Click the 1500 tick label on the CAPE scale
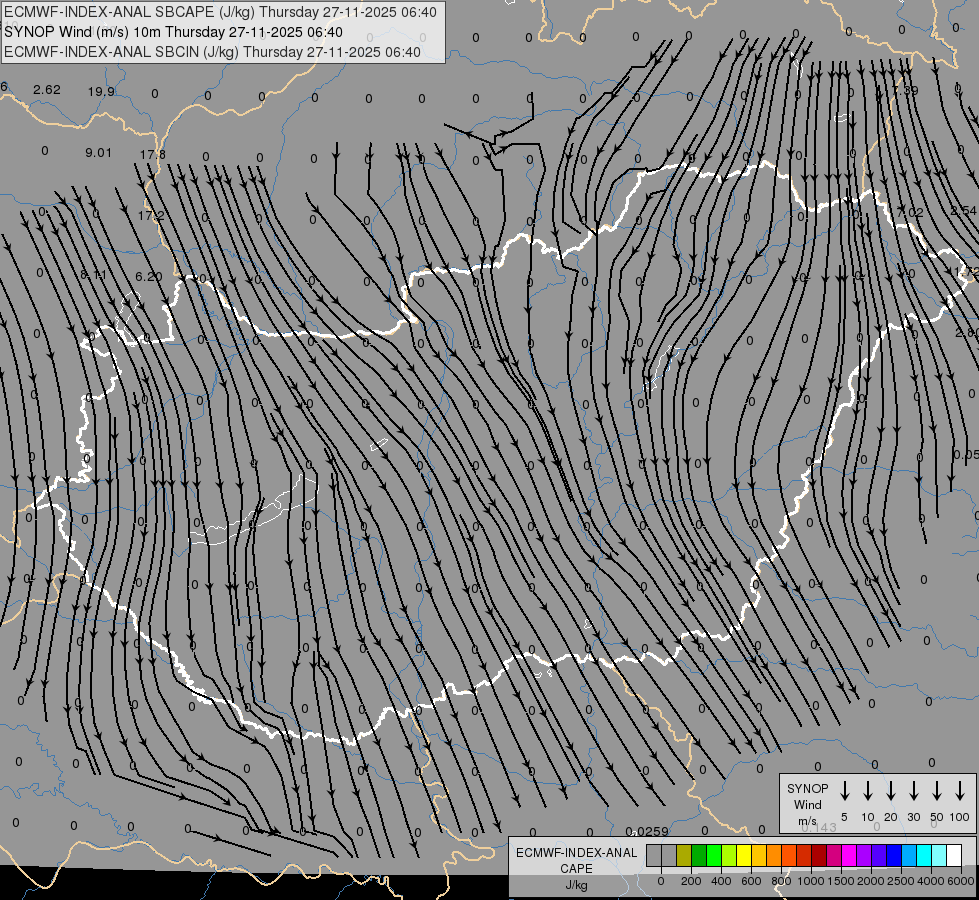The width and height of the screenshot is (979, 900). coord(841,881)
